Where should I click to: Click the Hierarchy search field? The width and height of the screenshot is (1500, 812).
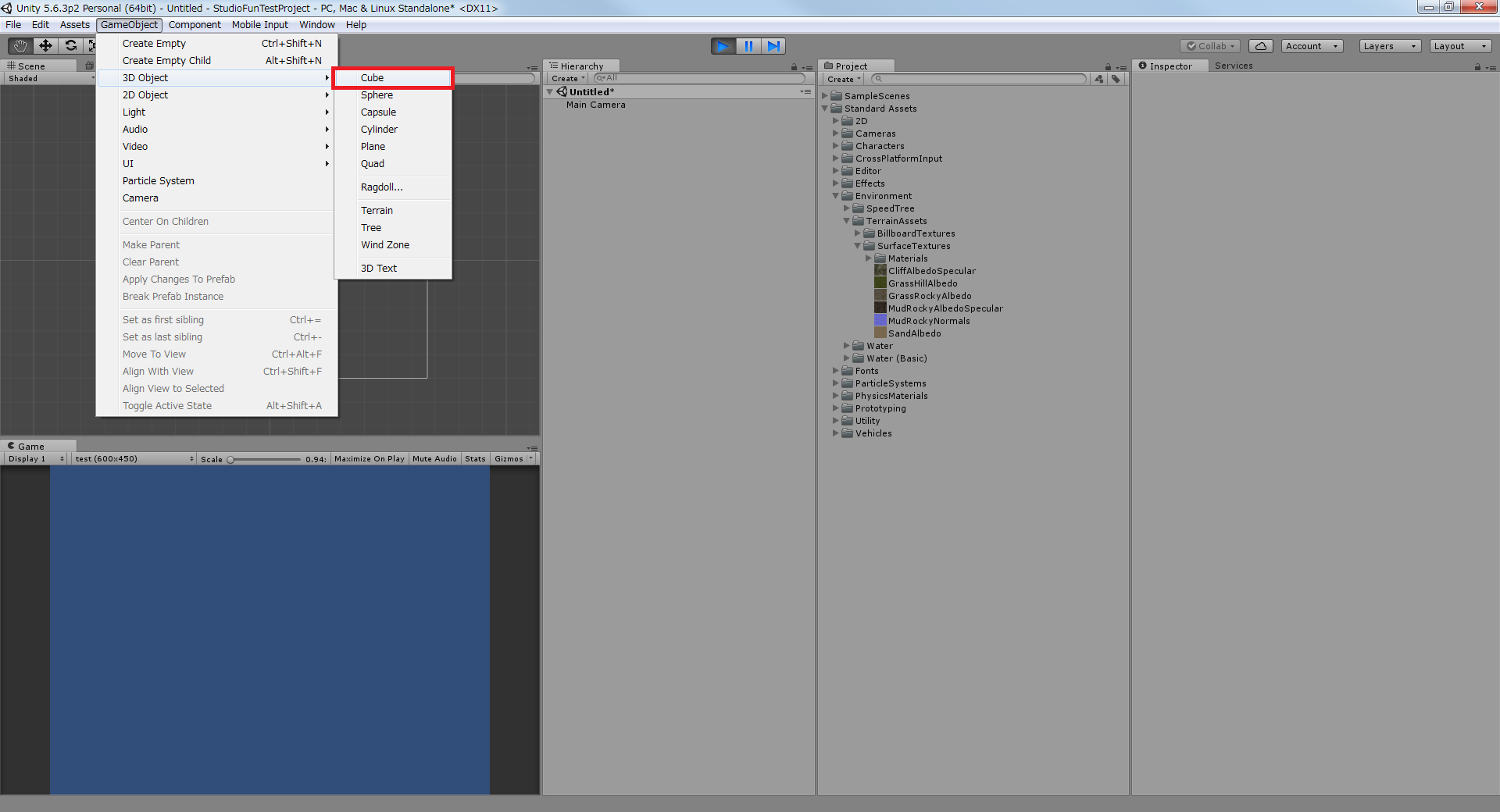tap(699, 78)
